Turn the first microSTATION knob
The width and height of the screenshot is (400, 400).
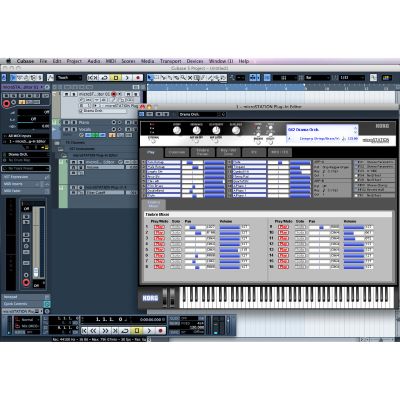coord(177,130)
